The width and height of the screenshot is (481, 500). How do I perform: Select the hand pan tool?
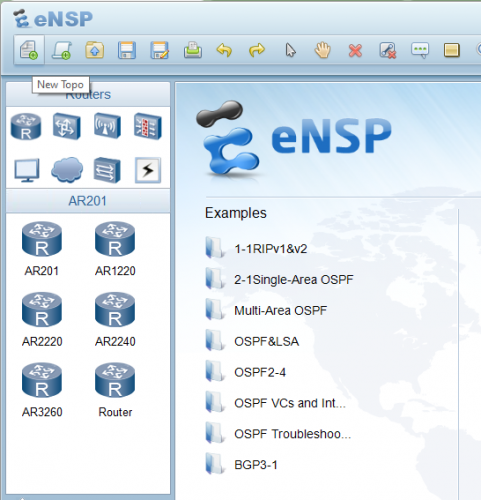(x=323, y=50)
